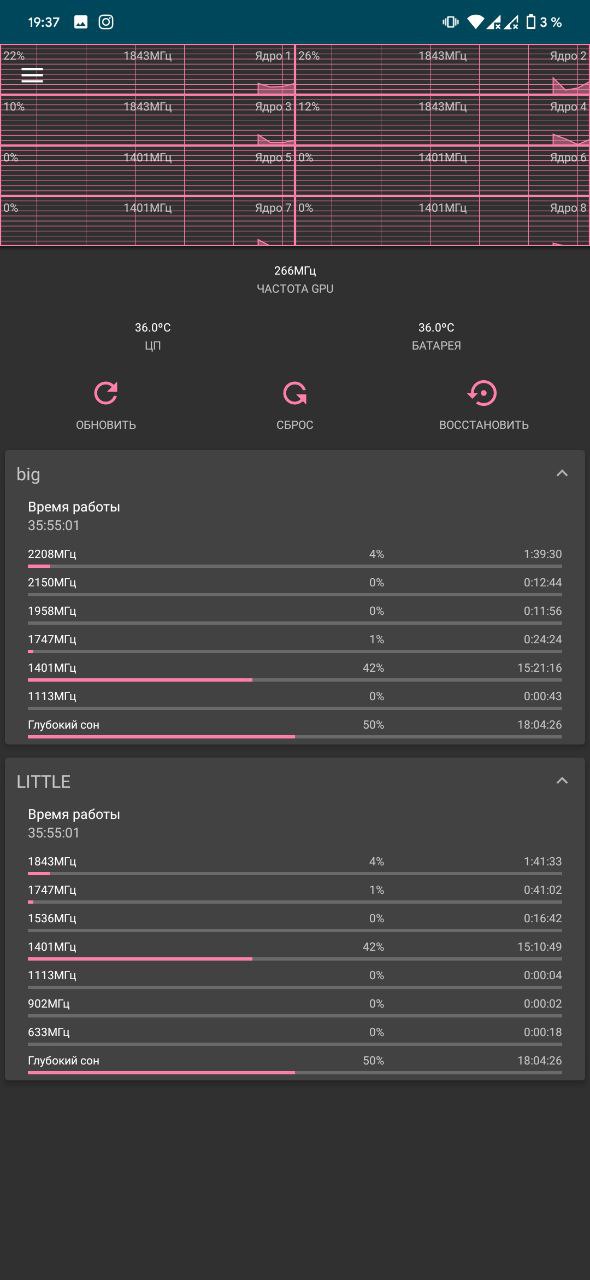The width and height of the screenshot is (590, 1280).
Task: Open the Instagram notification icon
Action: pos(106,22)
